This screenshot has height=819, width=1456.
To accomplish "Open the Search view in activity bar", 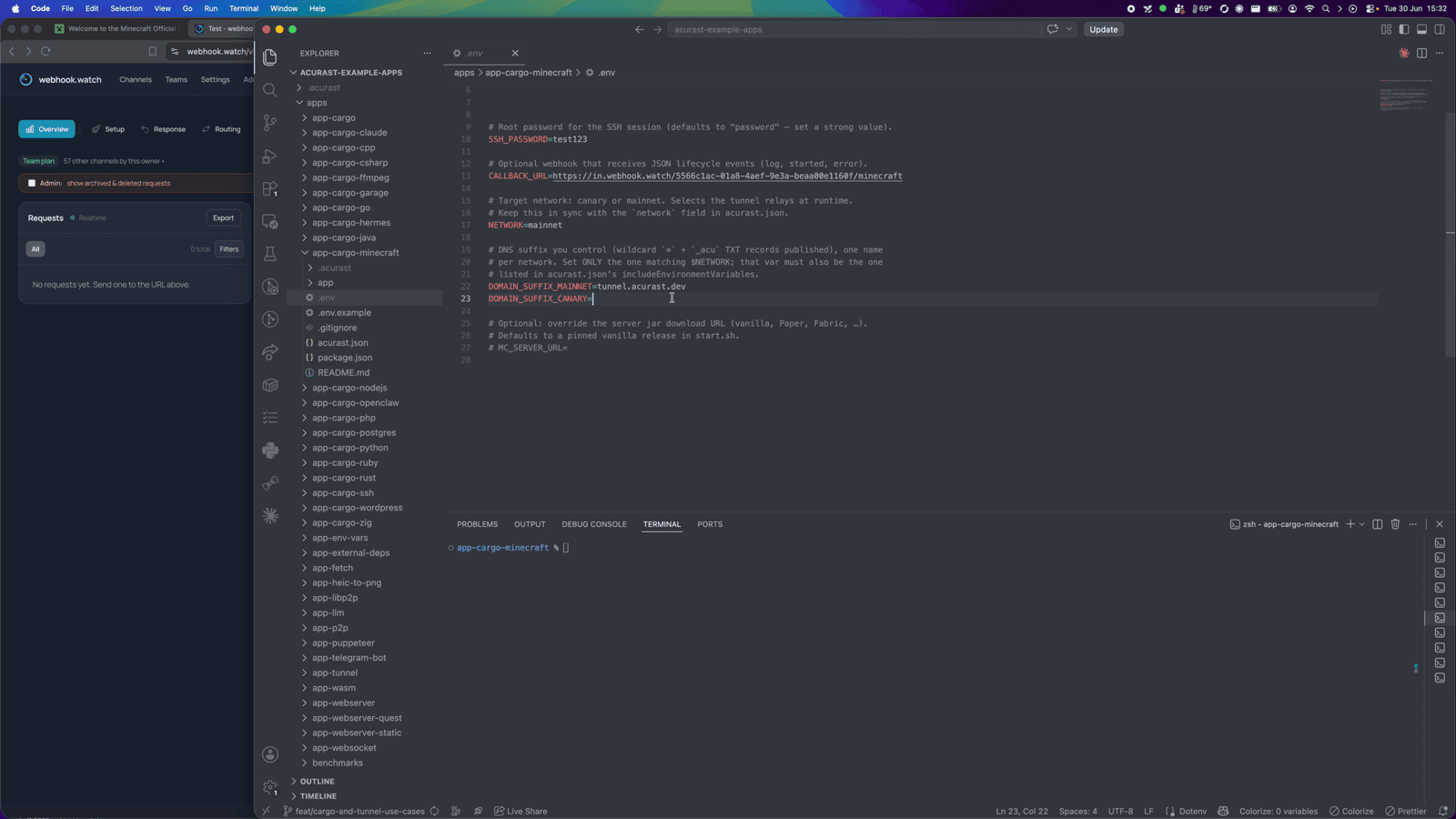I will 270,90.
